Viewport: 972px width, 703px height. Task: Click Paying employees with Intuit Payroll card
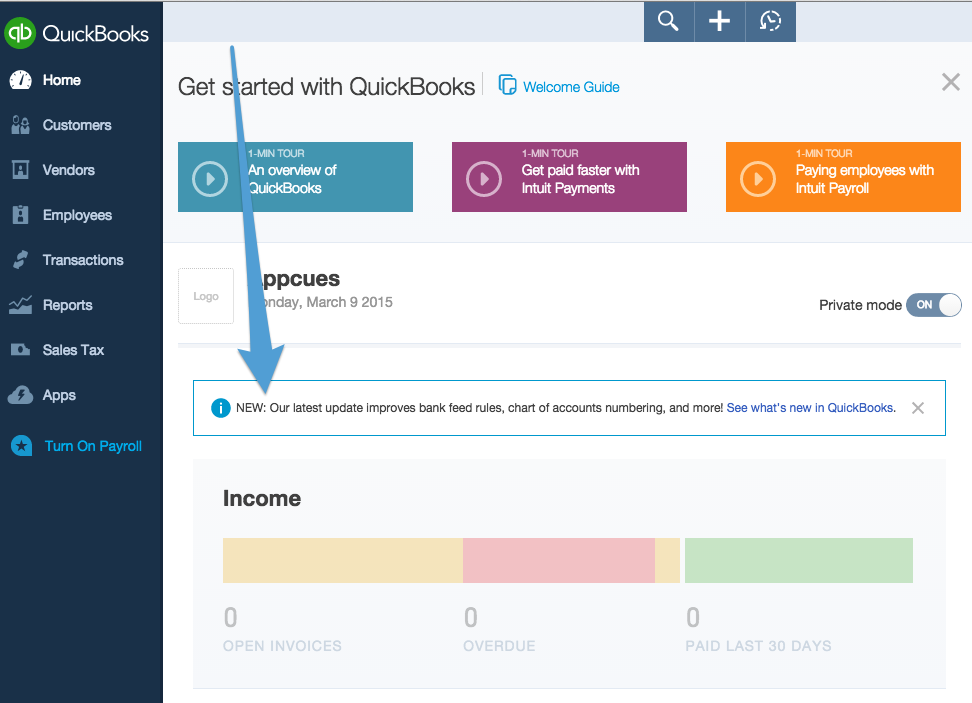(843, 177)
